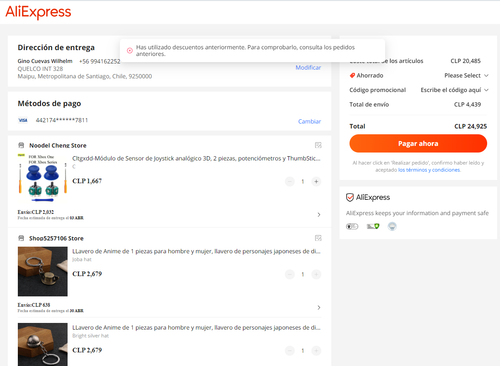500x366 pixels.
Task: Click the Envío: CLP 2,032 shipping line
Action: tap(36, 212)
